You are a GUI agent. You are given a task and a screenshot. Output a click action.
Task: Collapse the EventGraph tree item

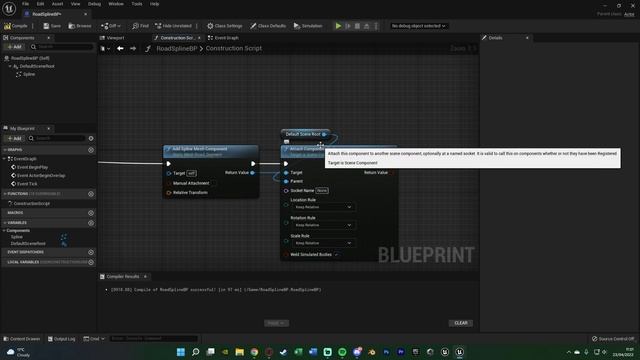click(x=5, y=159)
